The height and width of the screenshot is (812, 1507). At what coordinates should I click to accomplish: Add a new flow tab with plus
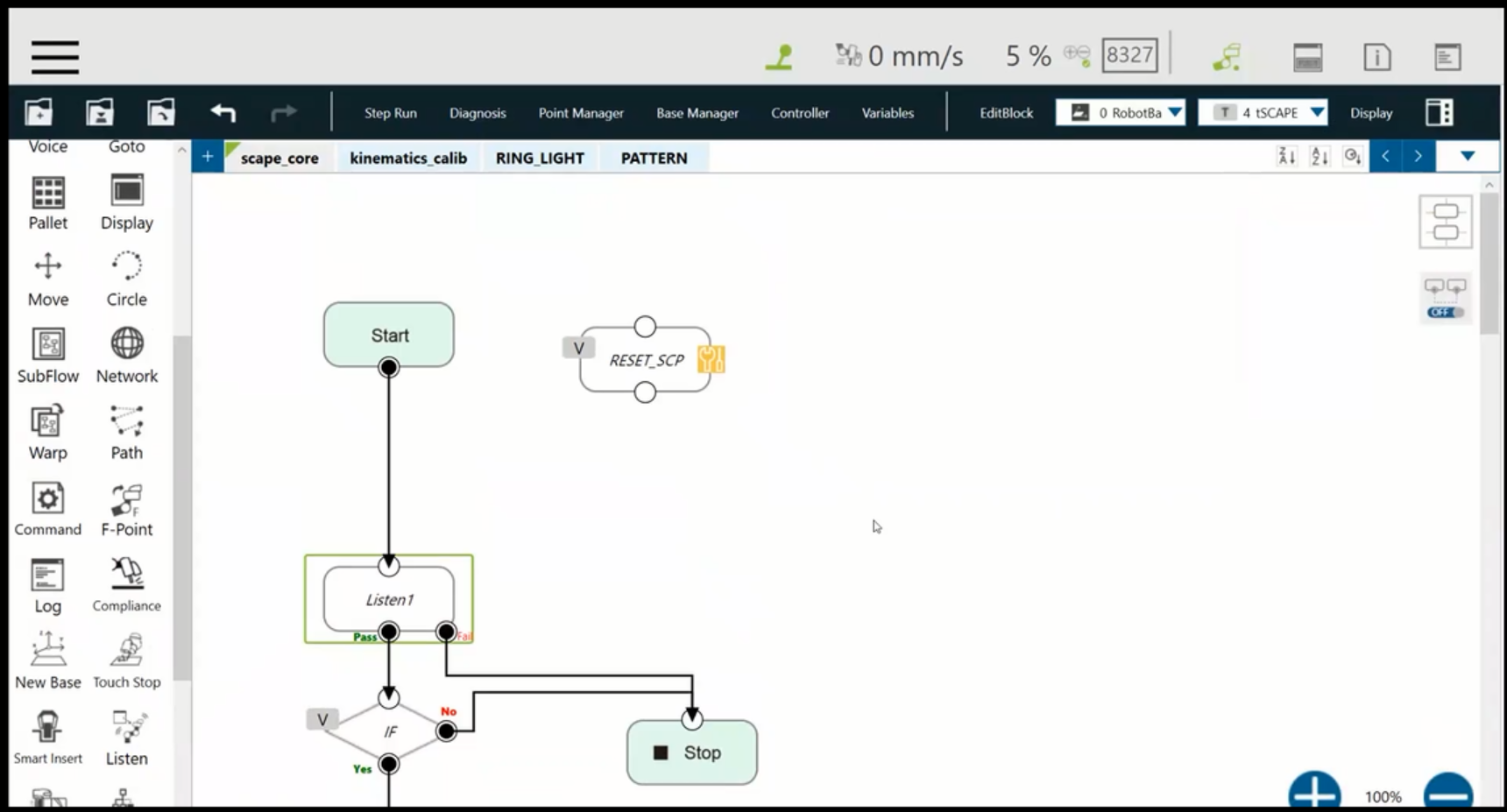click(x=208, y=157)
